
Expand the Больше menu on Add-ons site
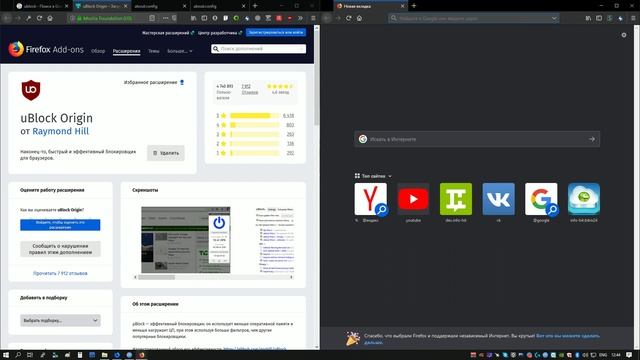click(x=180, y=51)
